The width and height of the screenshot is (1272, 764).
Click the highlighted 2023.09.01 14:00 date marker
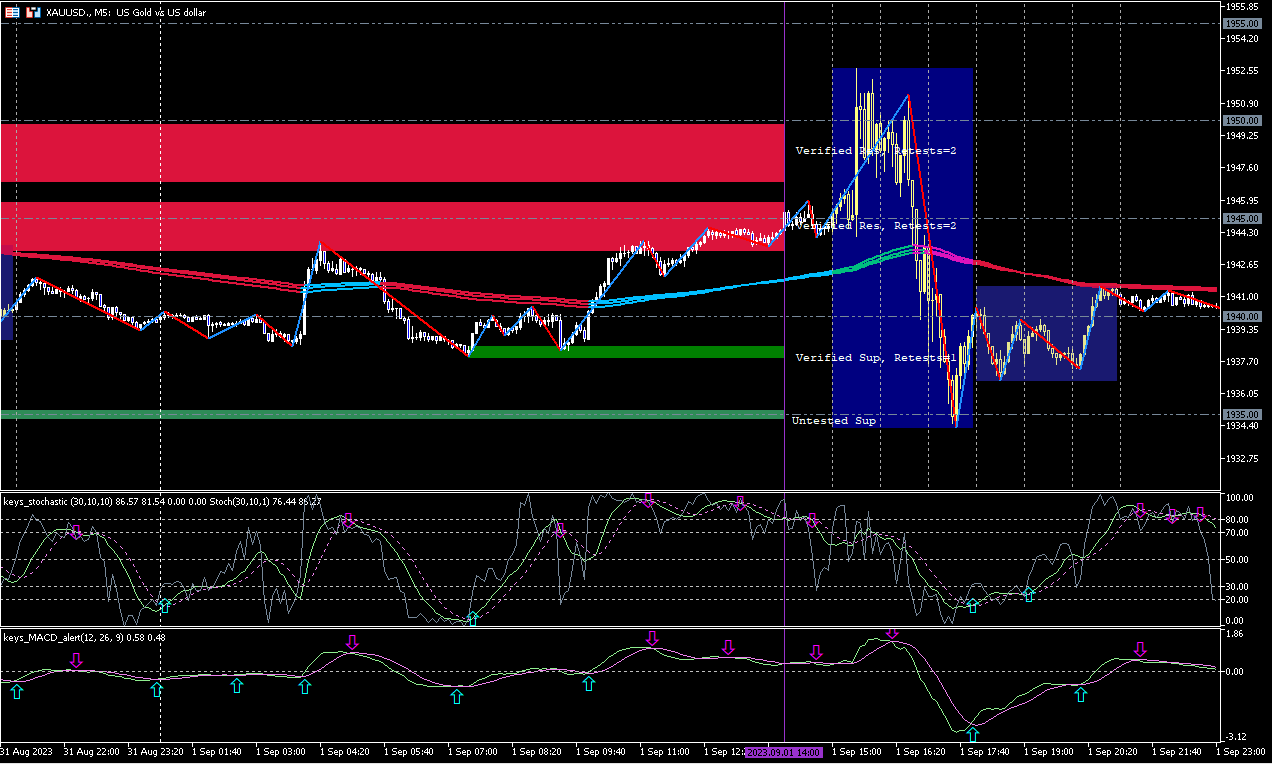click(784, 751)
